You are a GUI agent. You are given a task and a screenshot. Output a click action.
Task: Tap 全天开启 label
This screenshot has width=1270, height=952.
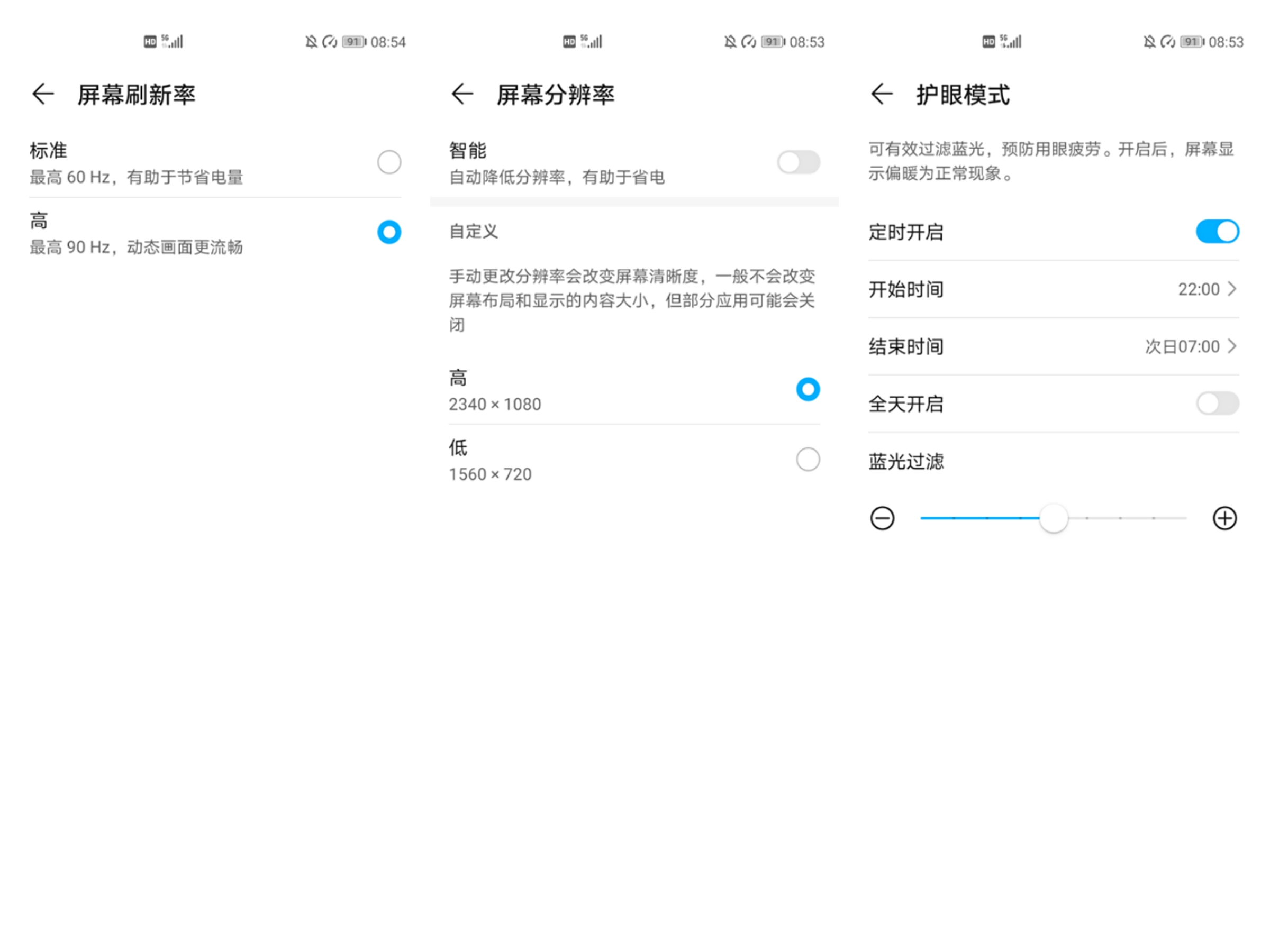906,404
